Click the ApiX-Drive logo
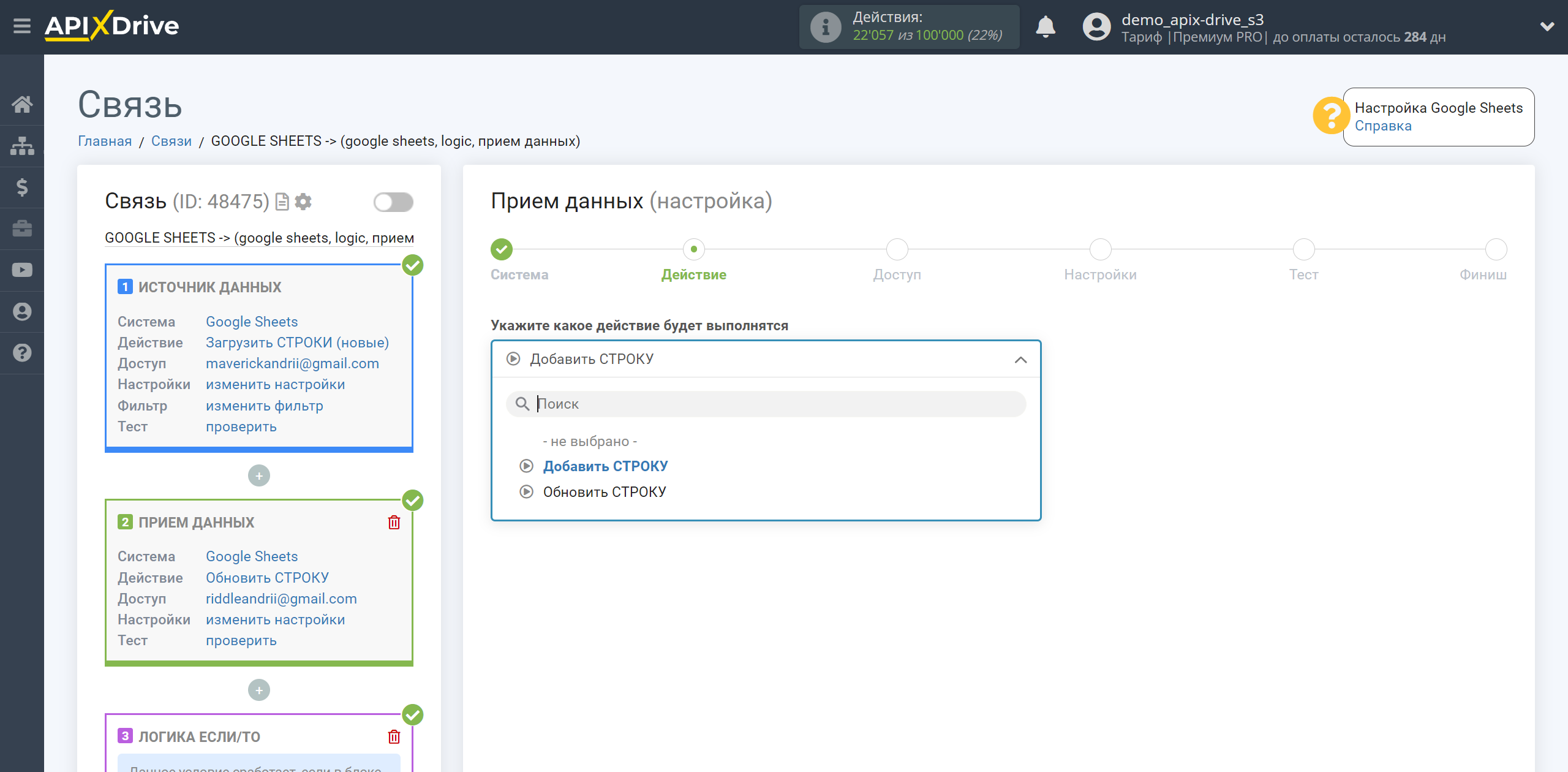This screenshot has width=1568, height=772. point(111,26)
